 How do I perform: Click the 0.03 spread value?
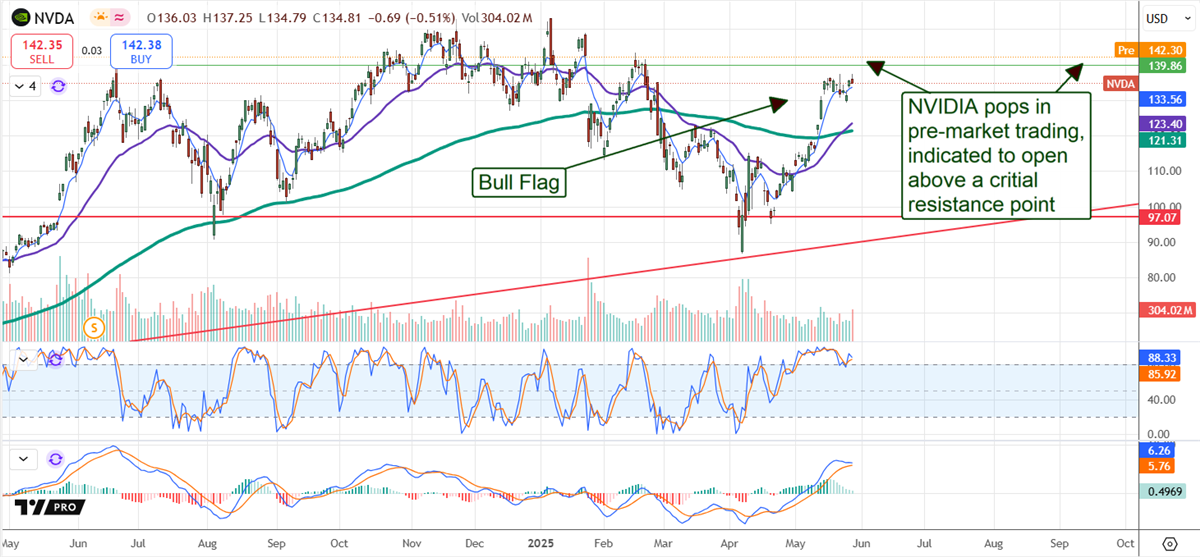point(92,50)
